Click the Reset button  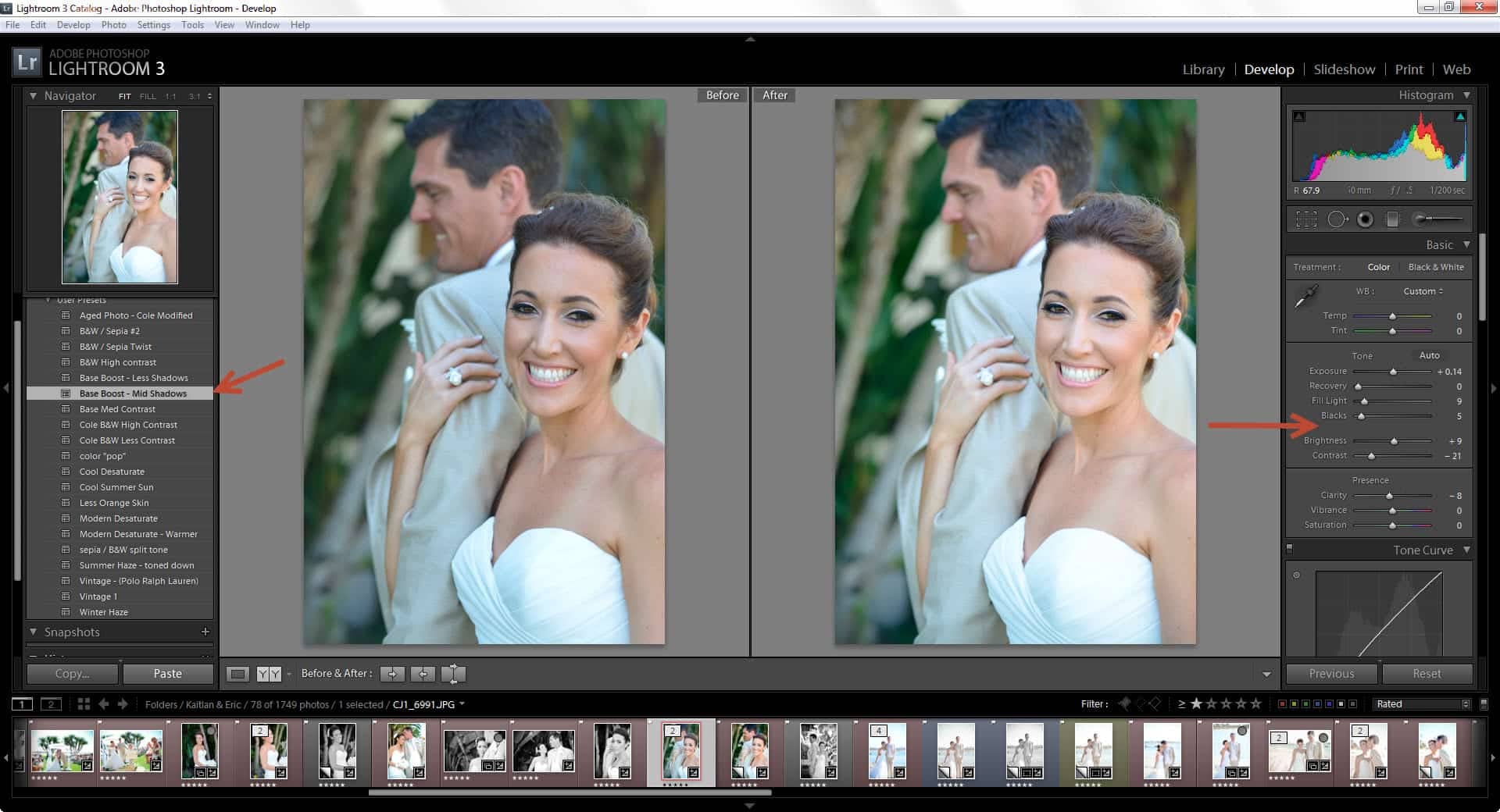[1427, 674]
